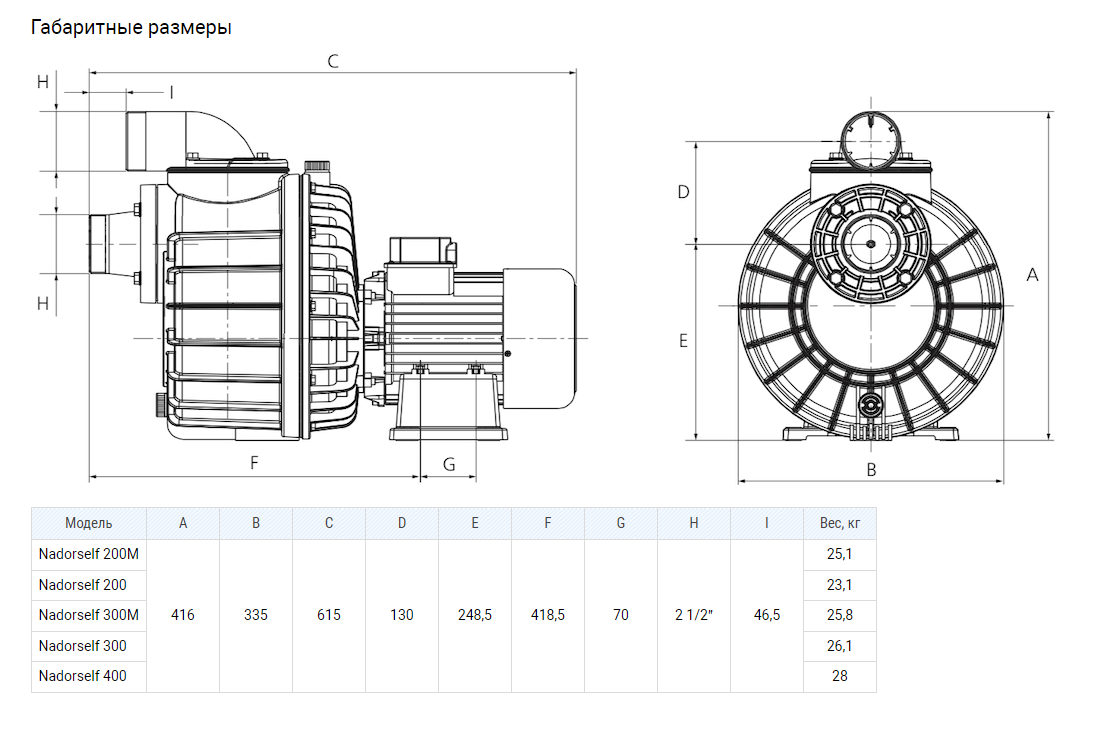1095x729 pixels.
Task: Click the 46,5 value
Action: click(767, 614)
